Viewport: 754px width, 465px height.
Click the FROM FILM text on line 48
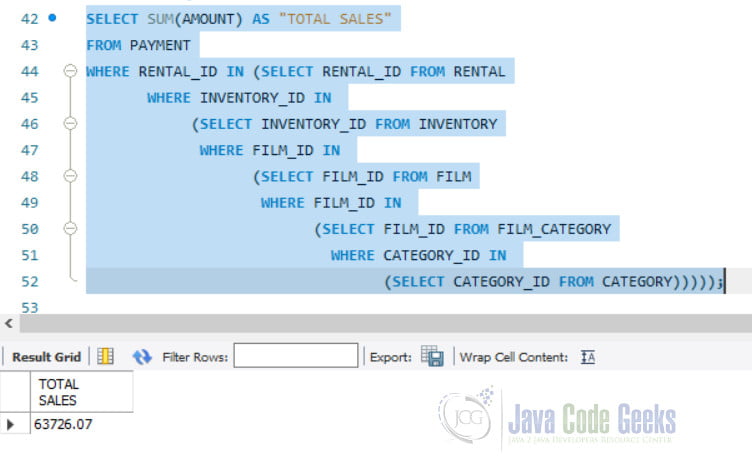(x=432, y=176)
